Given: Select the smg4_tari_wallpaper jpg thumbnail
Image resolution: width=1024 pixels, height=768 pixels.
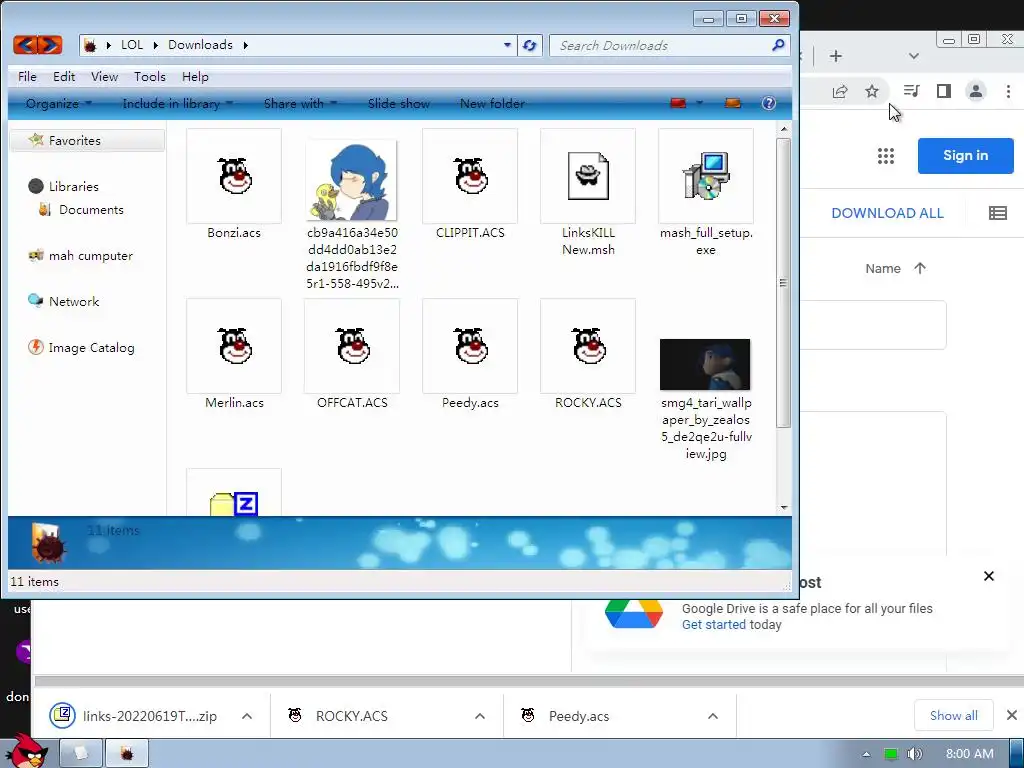Looking at the screenshot, I should click(x=705, y=364).
